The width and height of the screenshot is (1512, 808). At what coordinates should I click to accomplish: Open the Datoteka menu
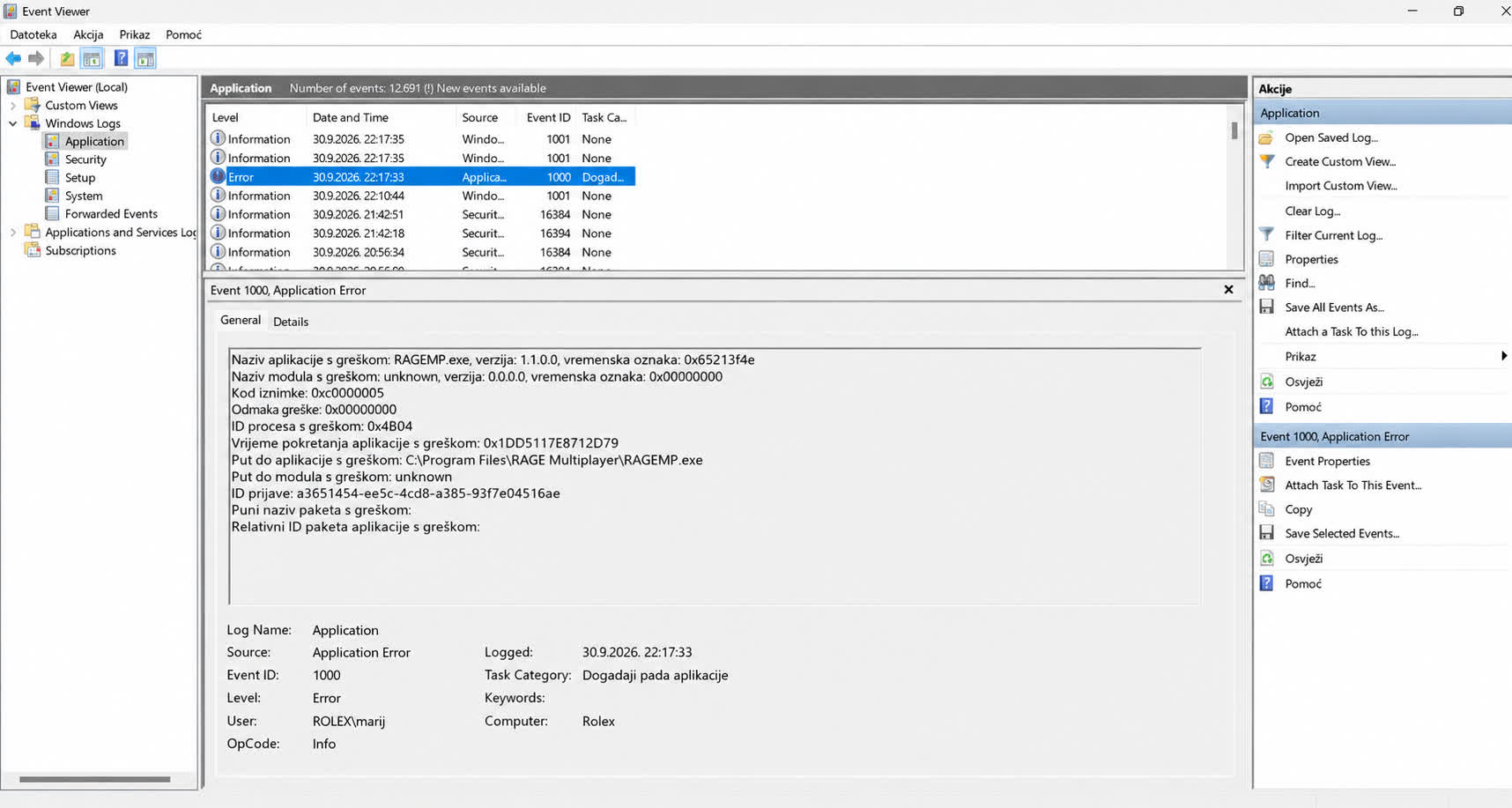coord(33,34)
